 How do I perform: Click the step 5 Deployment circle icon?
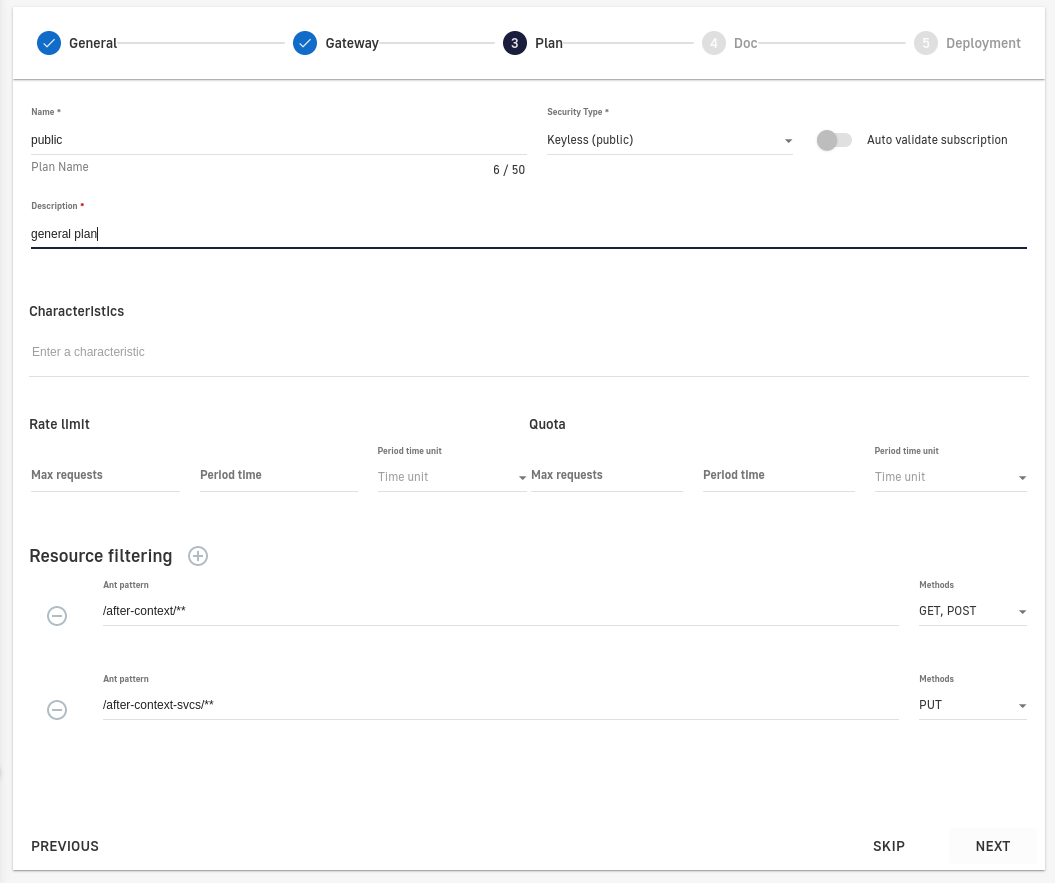click(926, 43)
